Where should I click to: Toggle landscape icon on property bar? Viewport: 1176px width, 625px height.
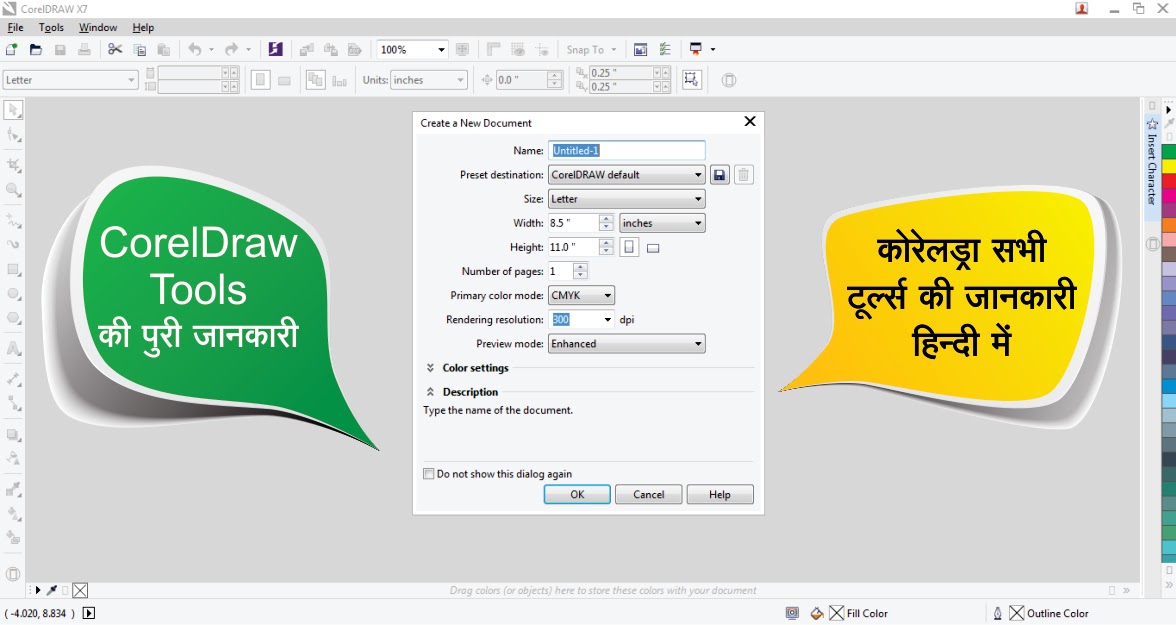[x=284, y=80]
